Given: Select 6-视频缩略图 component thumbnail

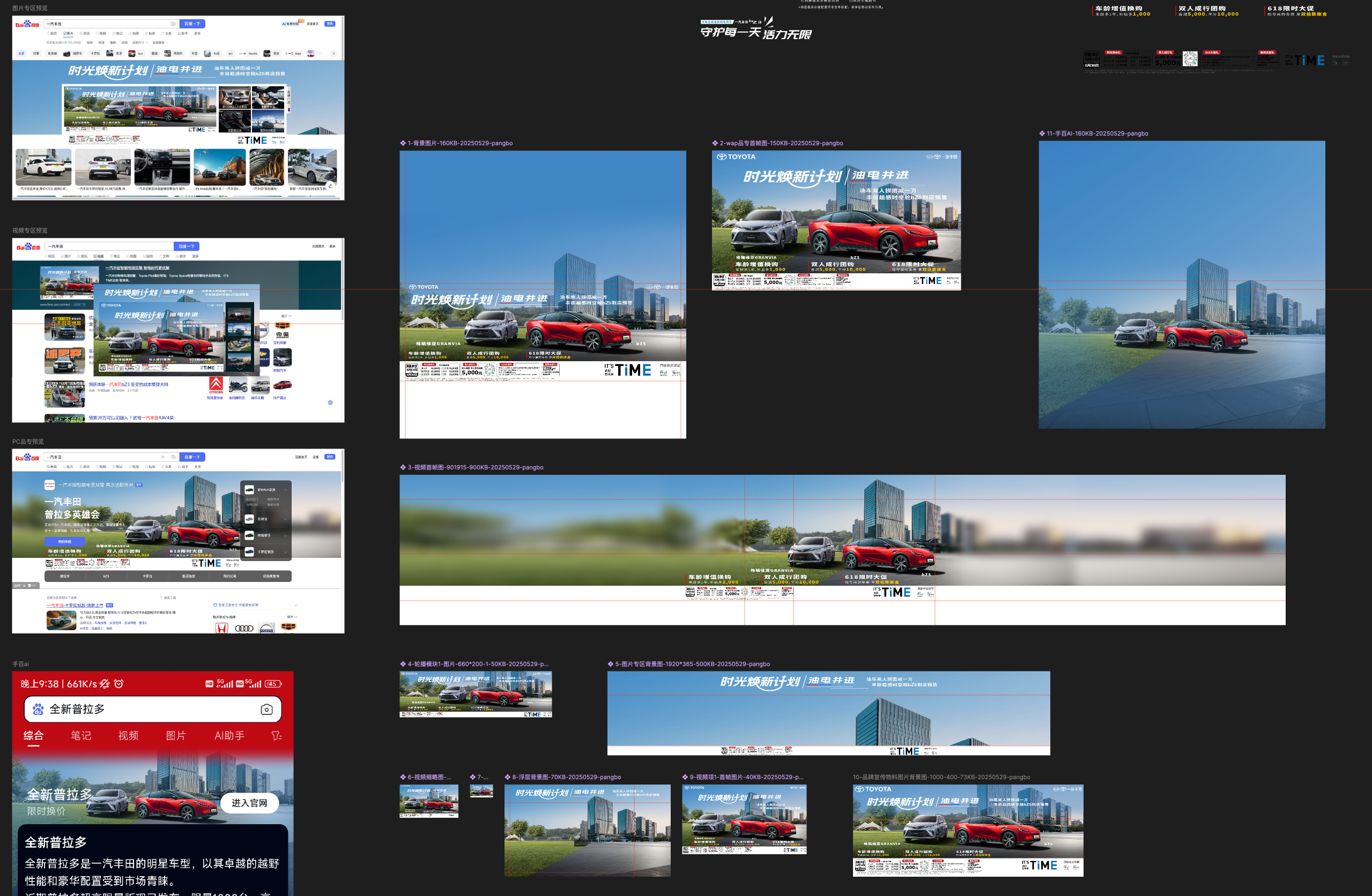Looking at the screenshot, I should [x=429, y=802].
